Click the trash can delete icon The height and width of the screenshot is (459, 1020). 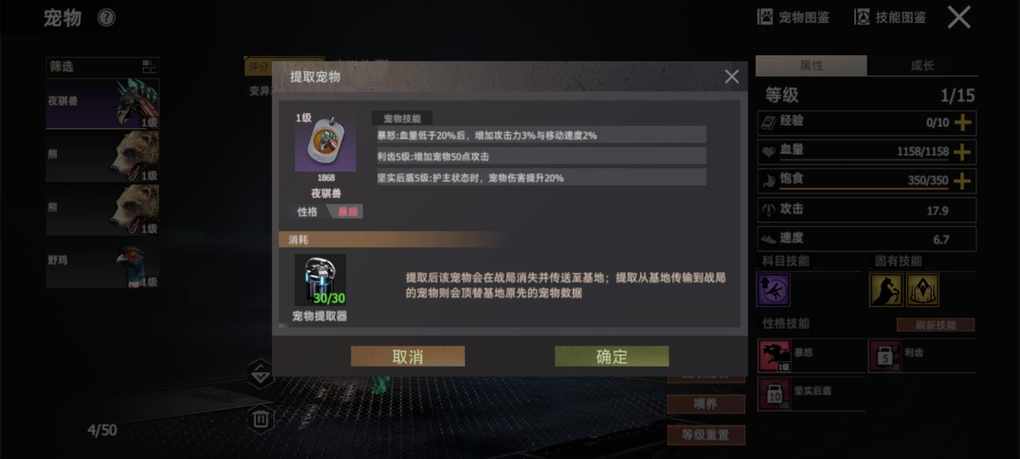(x=261, y=418)
